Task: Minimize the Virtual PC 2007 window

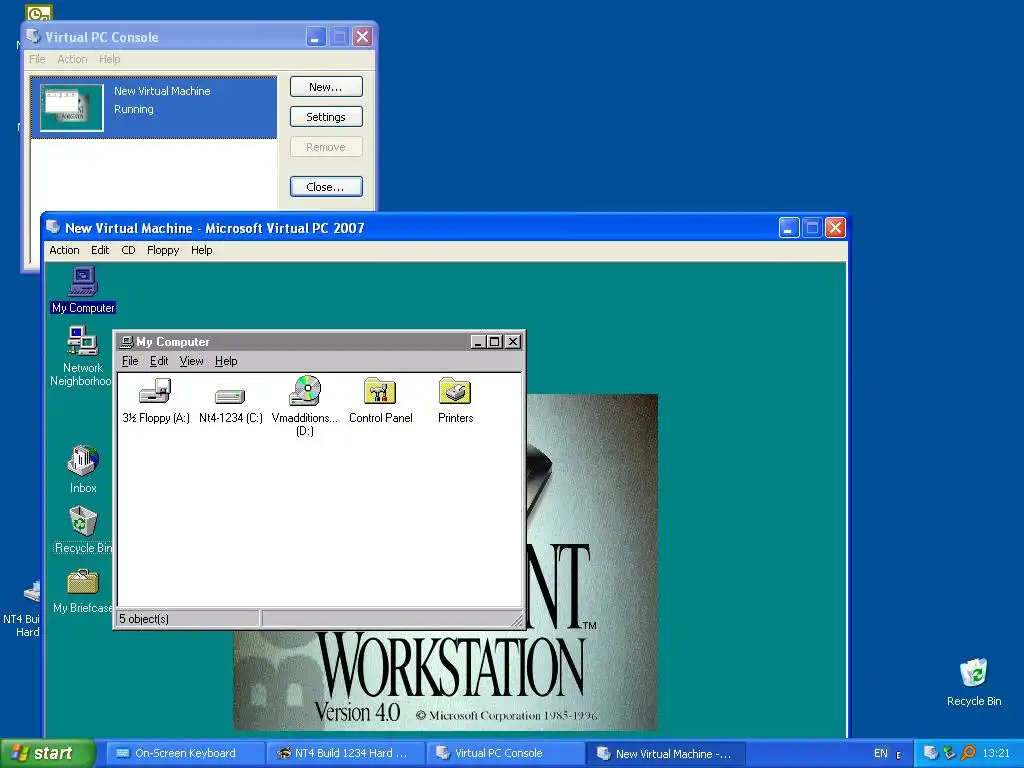Action: (x=789, y=227)
